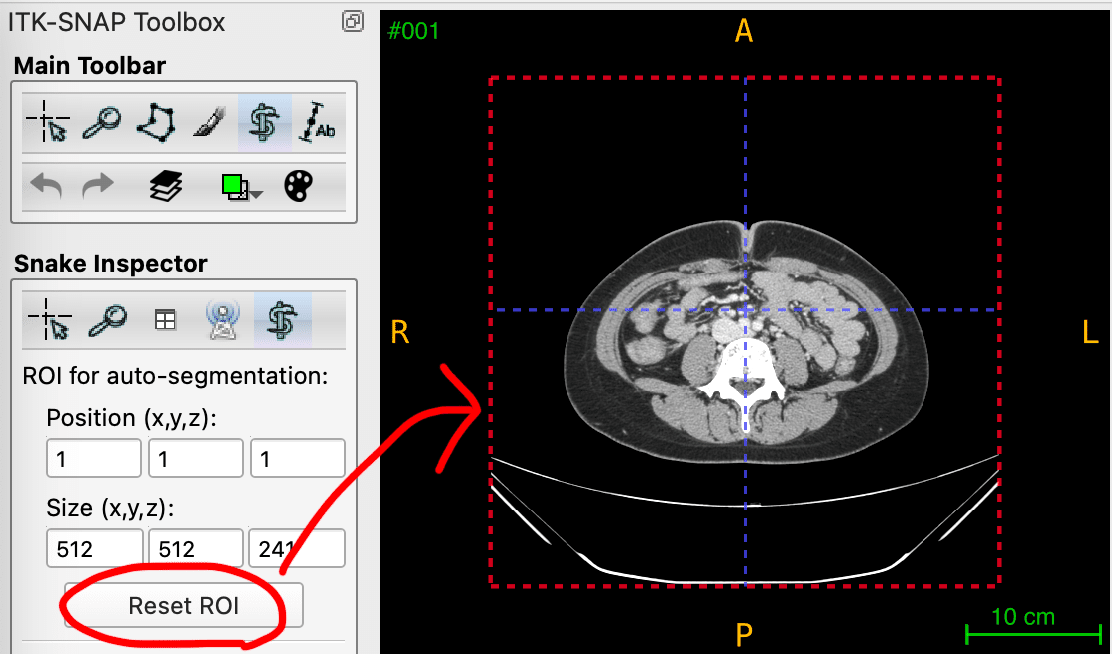
Task: Click the Reset ROI button
Action: coord(184,606)
